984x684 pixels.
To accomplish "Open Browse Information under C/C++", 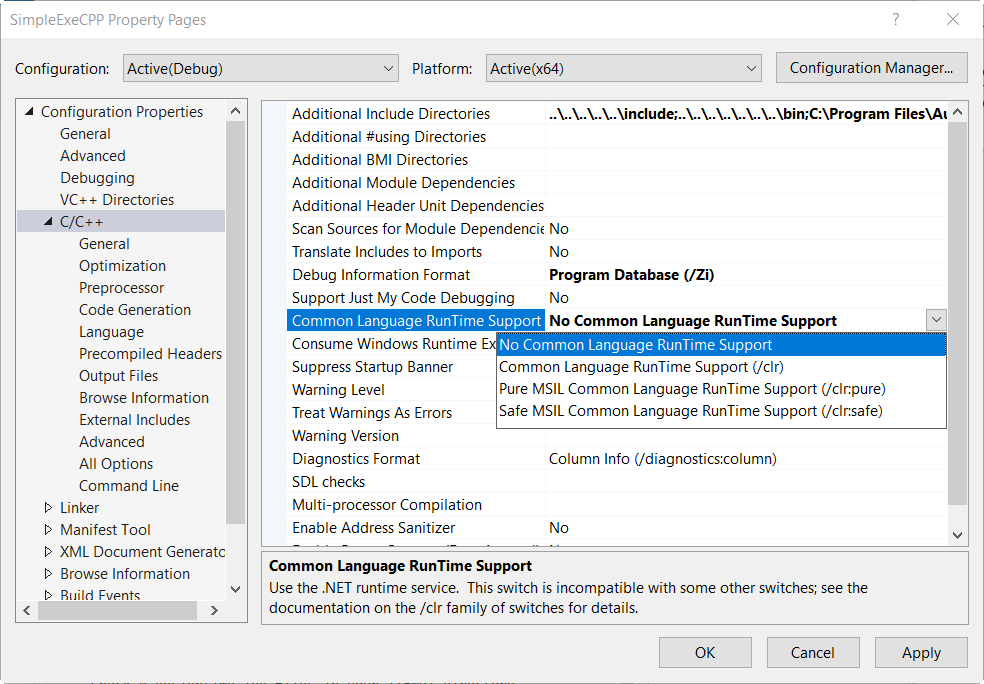I will (144, 397).
